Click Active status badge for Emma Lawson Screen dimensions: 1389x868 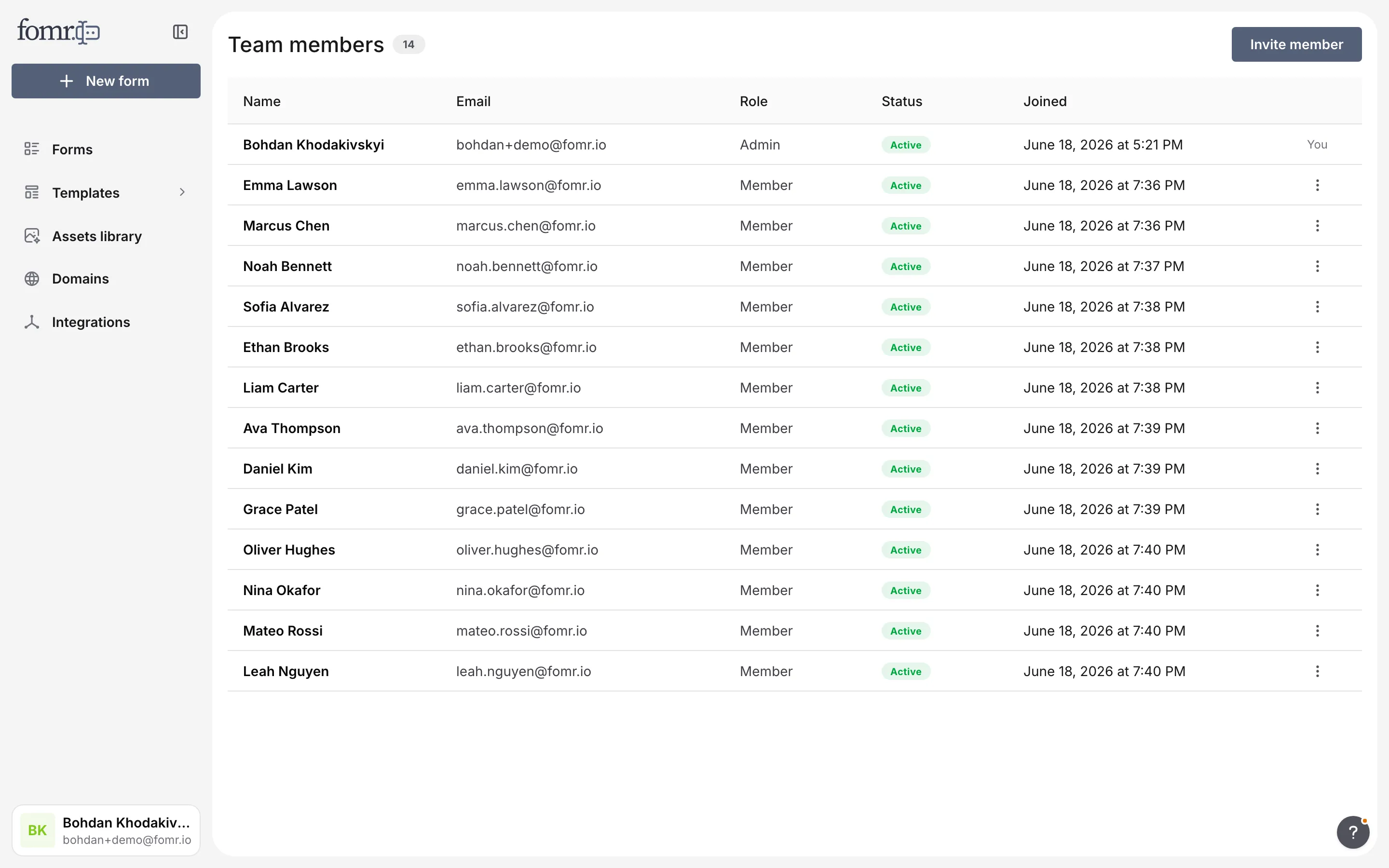coord(906,186)
